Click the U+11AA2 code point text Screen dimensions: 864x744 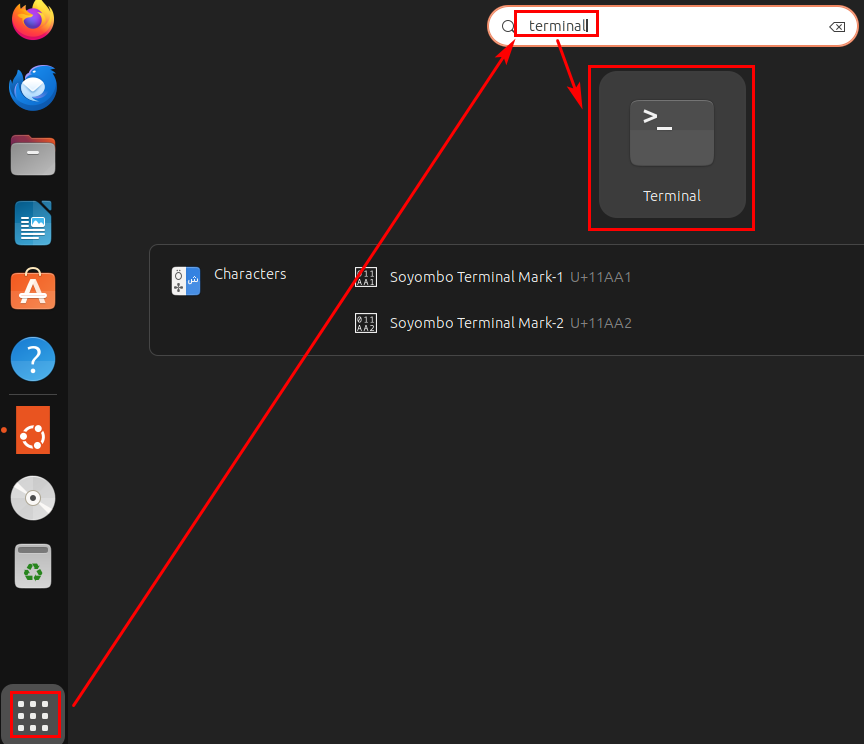[601, 323]
